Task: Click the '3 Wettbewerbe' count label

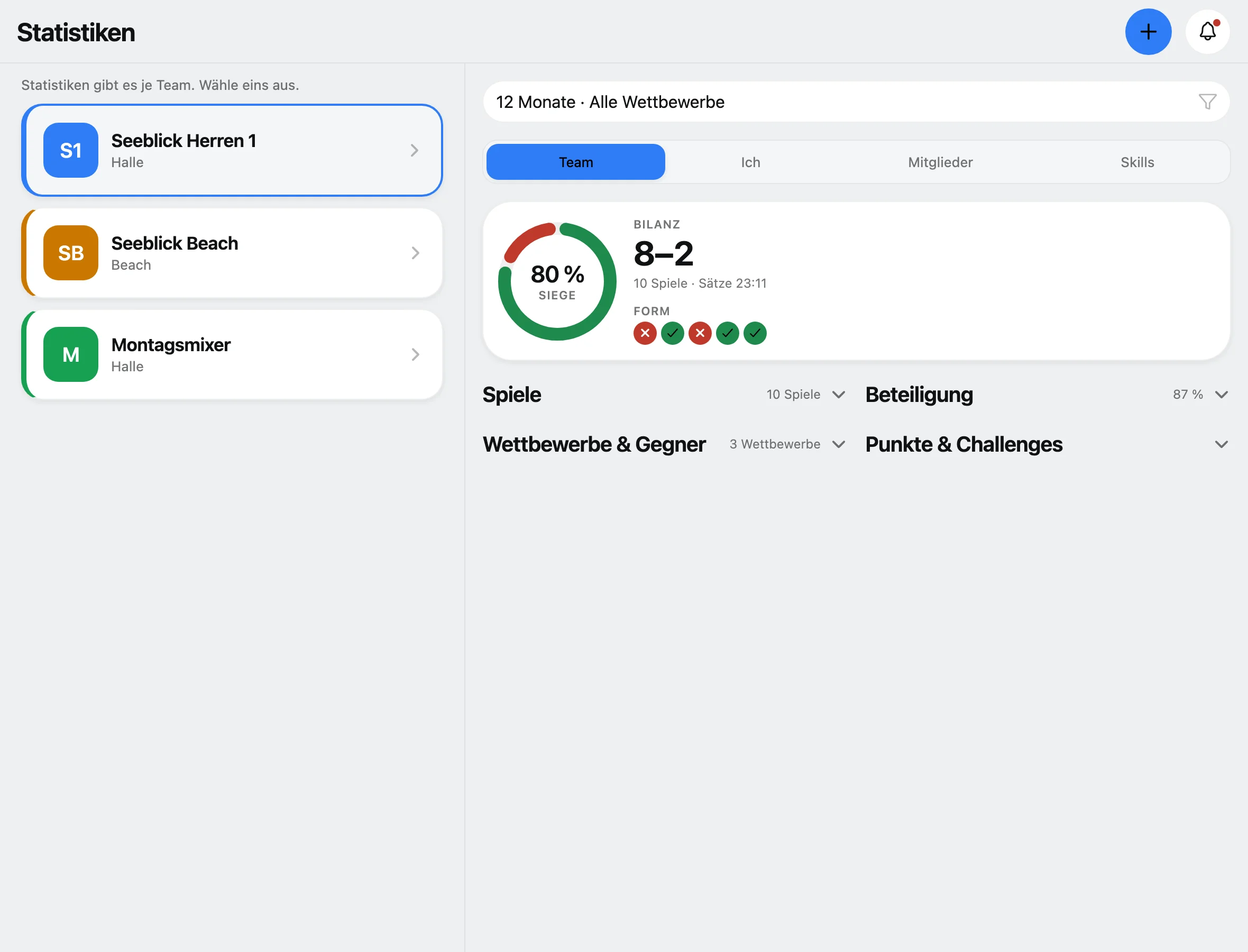Action: (x=774, y=444)
